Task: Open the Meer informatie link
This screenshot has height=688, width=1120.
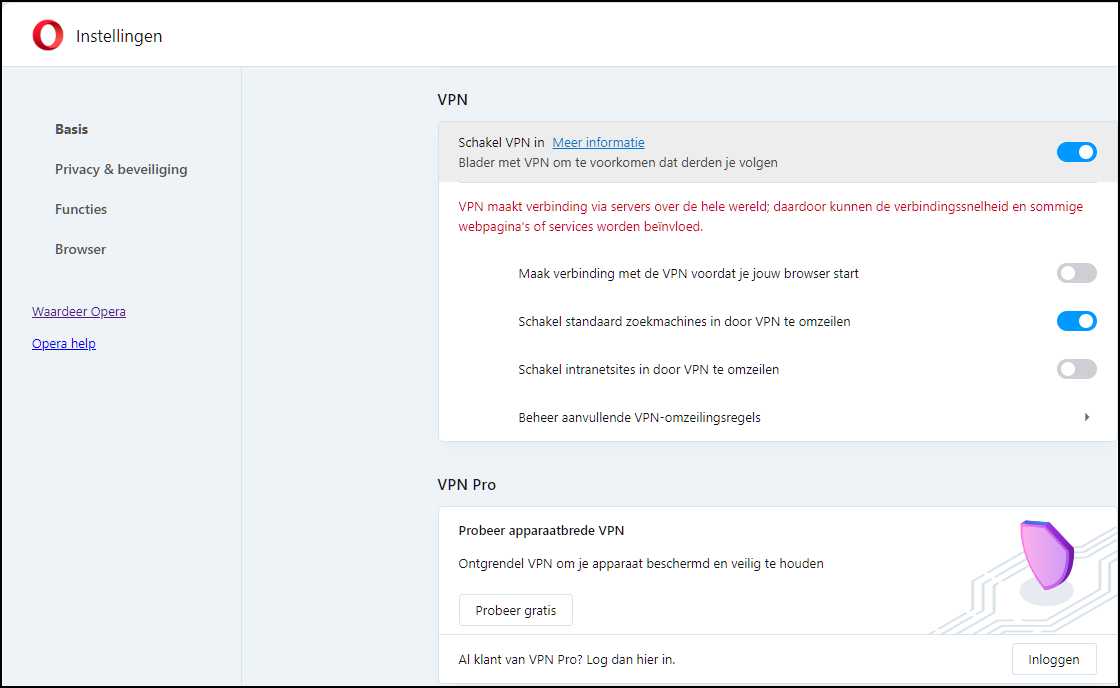Action: click(x=599, y=143)
